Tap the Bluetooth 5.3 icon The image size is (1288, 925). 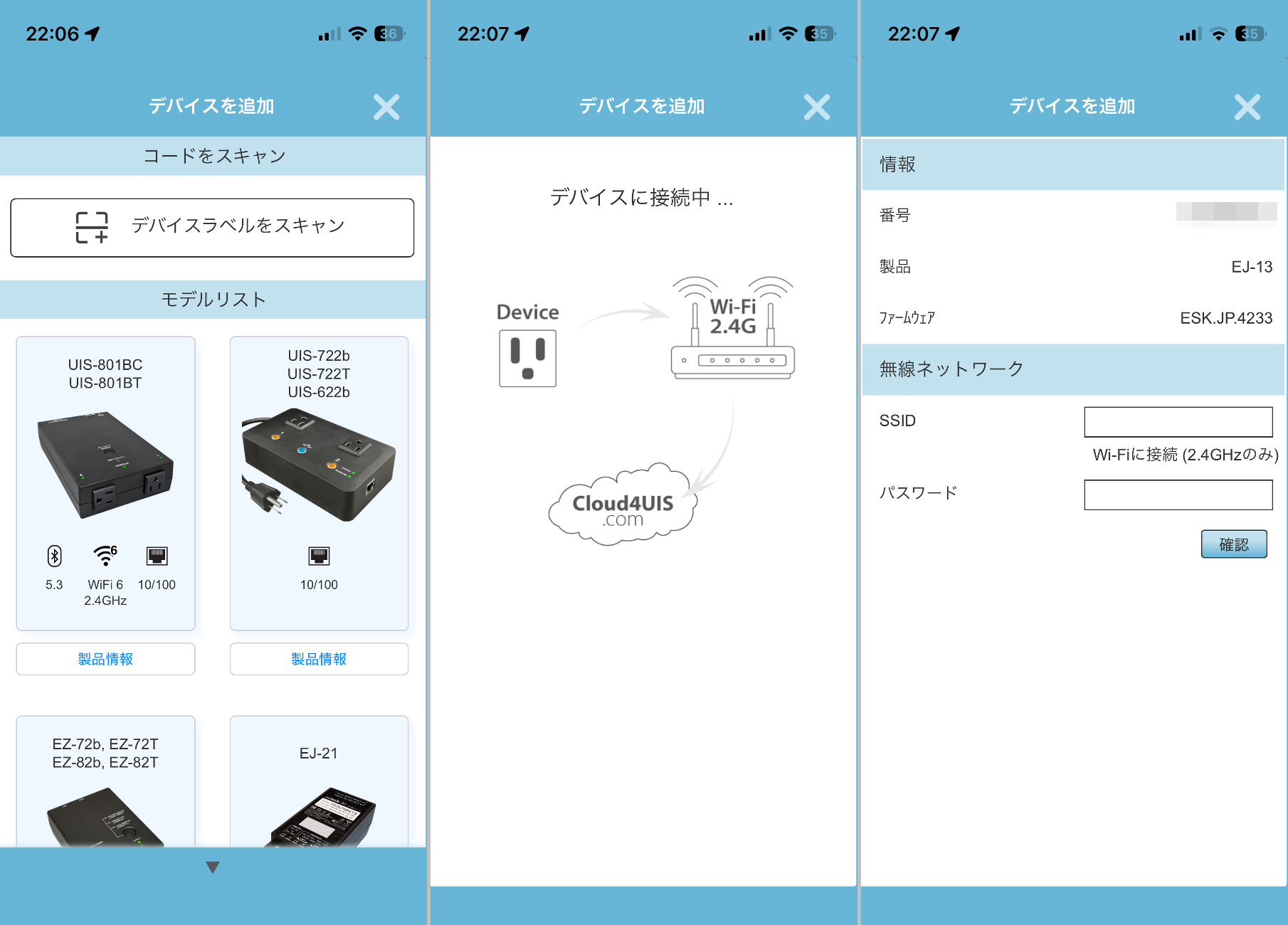tap(54, 556)
